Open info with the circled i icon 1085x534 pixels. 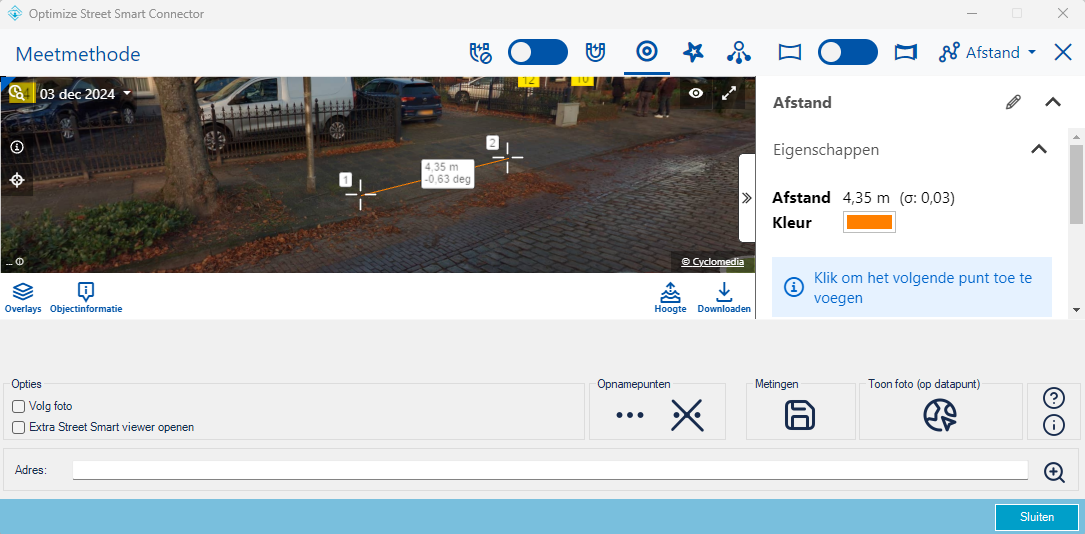[x=1053, y=425]
